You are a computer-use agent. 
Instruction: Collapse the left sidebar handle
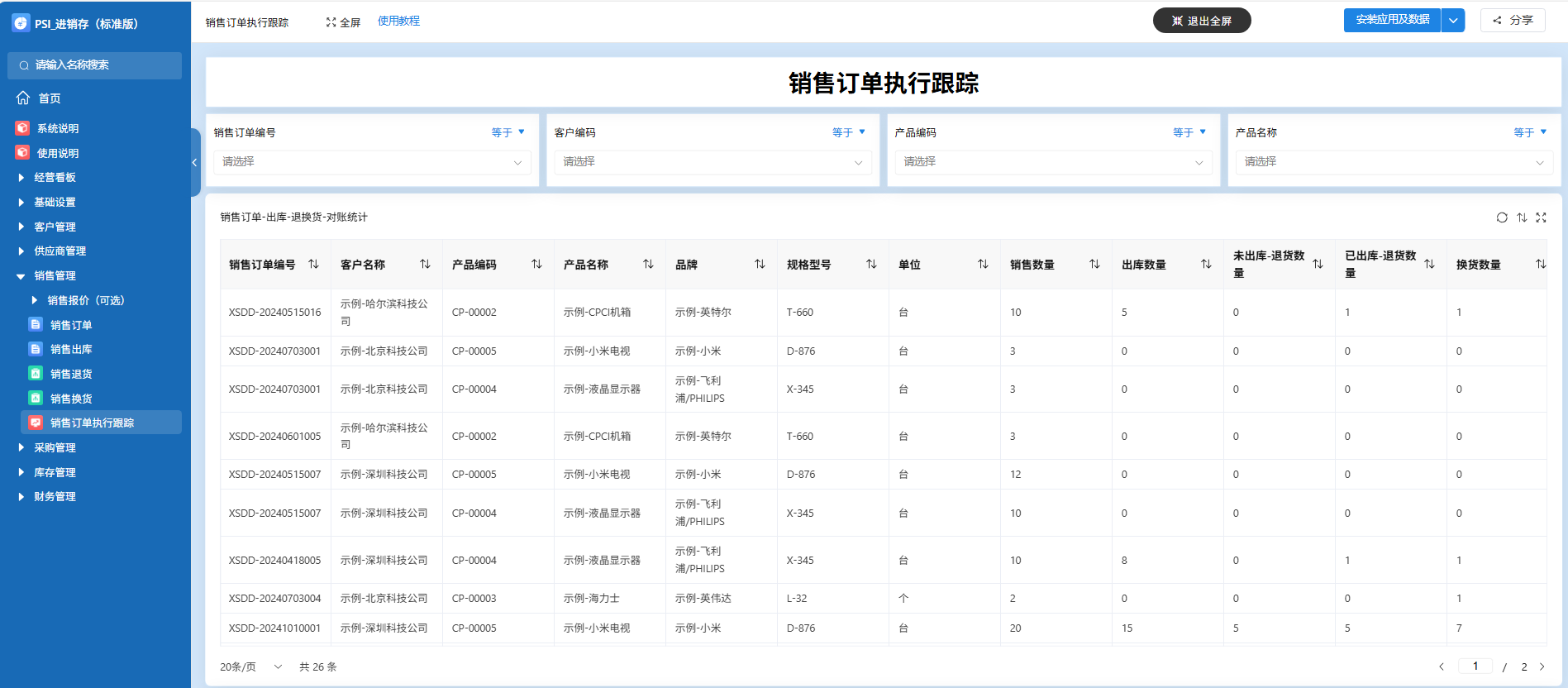coord(195,162)
